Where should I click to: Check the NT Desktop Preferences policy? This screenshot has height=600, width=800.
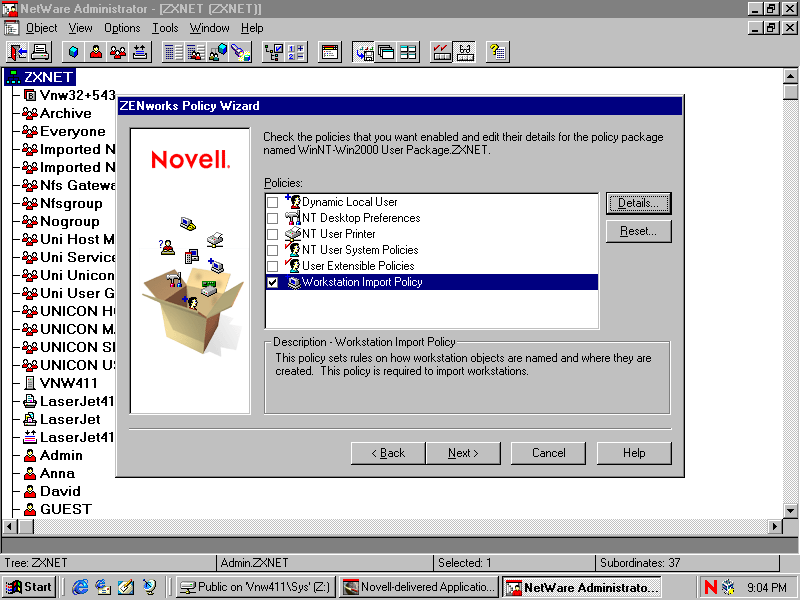[273, 218]
